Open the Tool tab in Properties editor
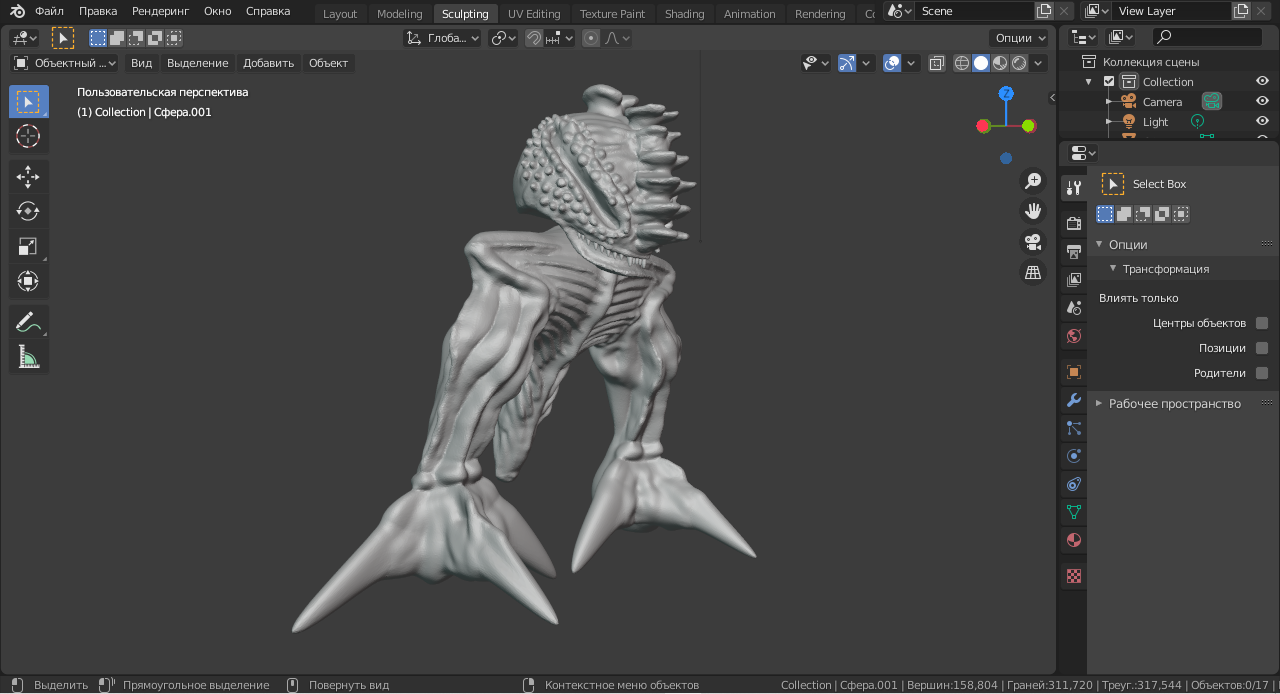Viewport: 1280px width, 694px height. point(1074,187)
